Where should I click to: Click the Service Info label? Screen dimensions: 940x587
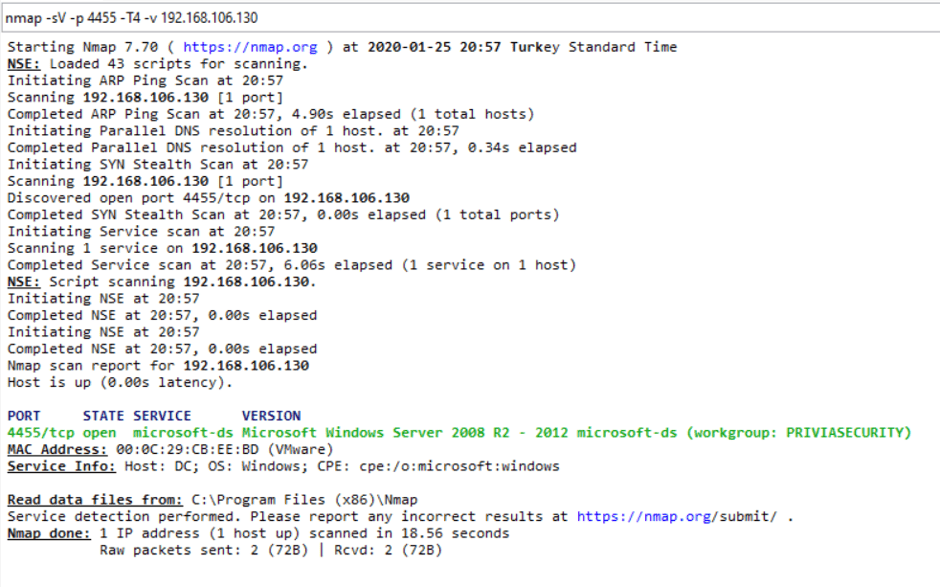(x=61, y=467)
